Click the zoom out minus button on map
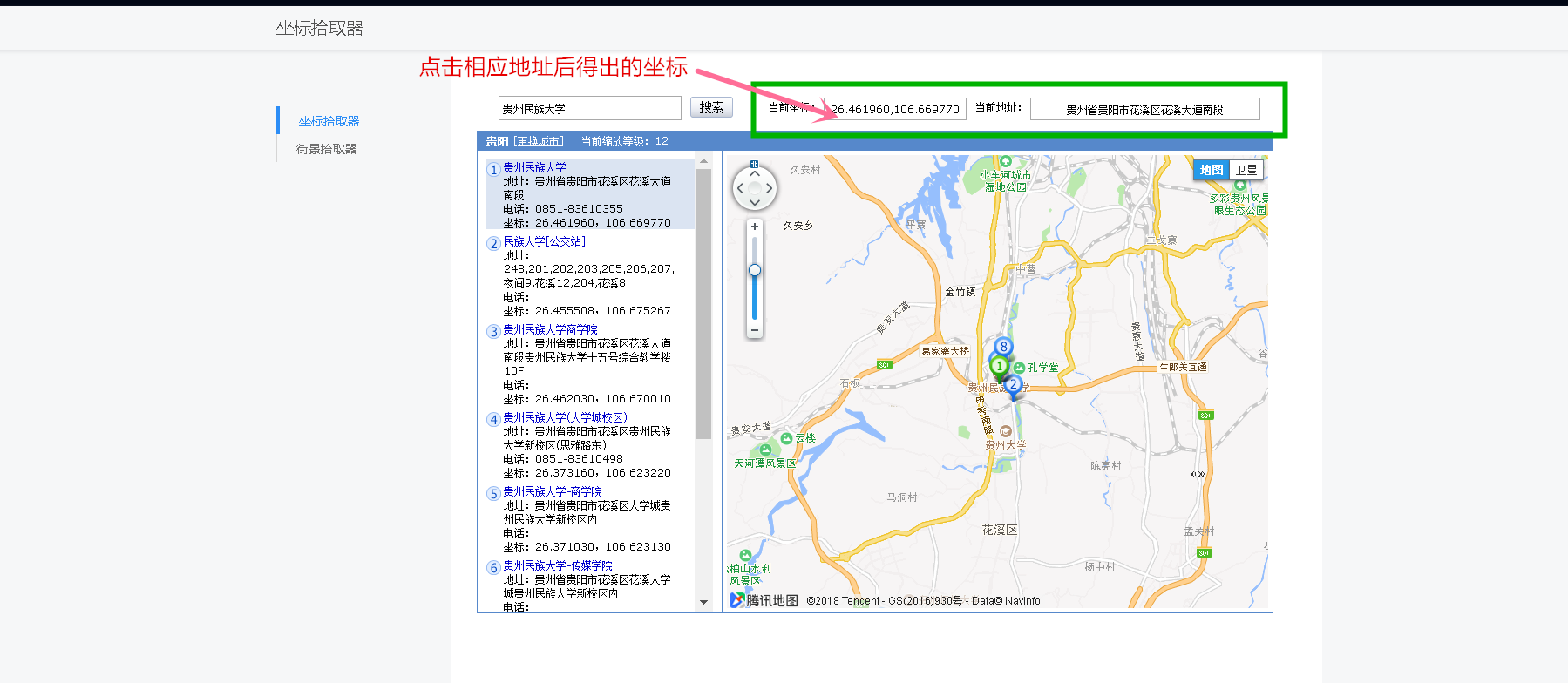 point(755,330)
